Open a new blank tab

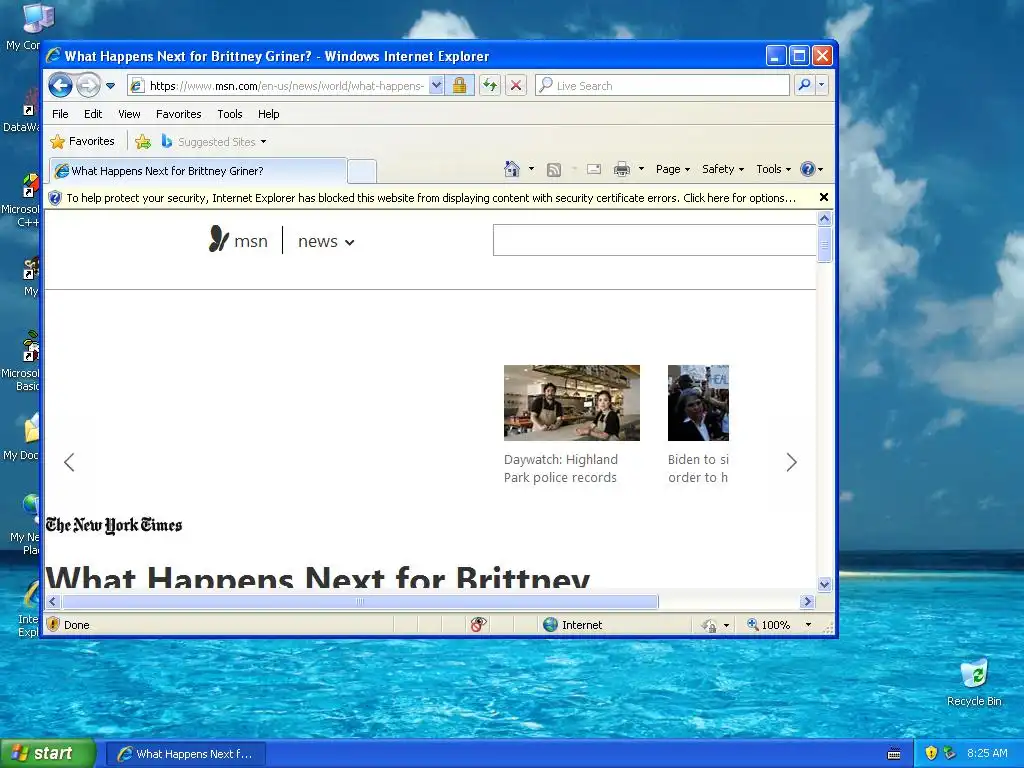pyautogui.click(x=362, y=171)
